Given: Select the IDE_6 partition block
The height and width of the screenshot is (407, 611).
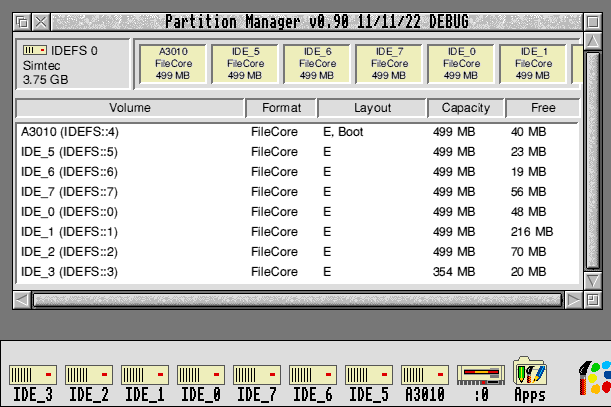Looking at the screenshot, I should pos(317,64).
